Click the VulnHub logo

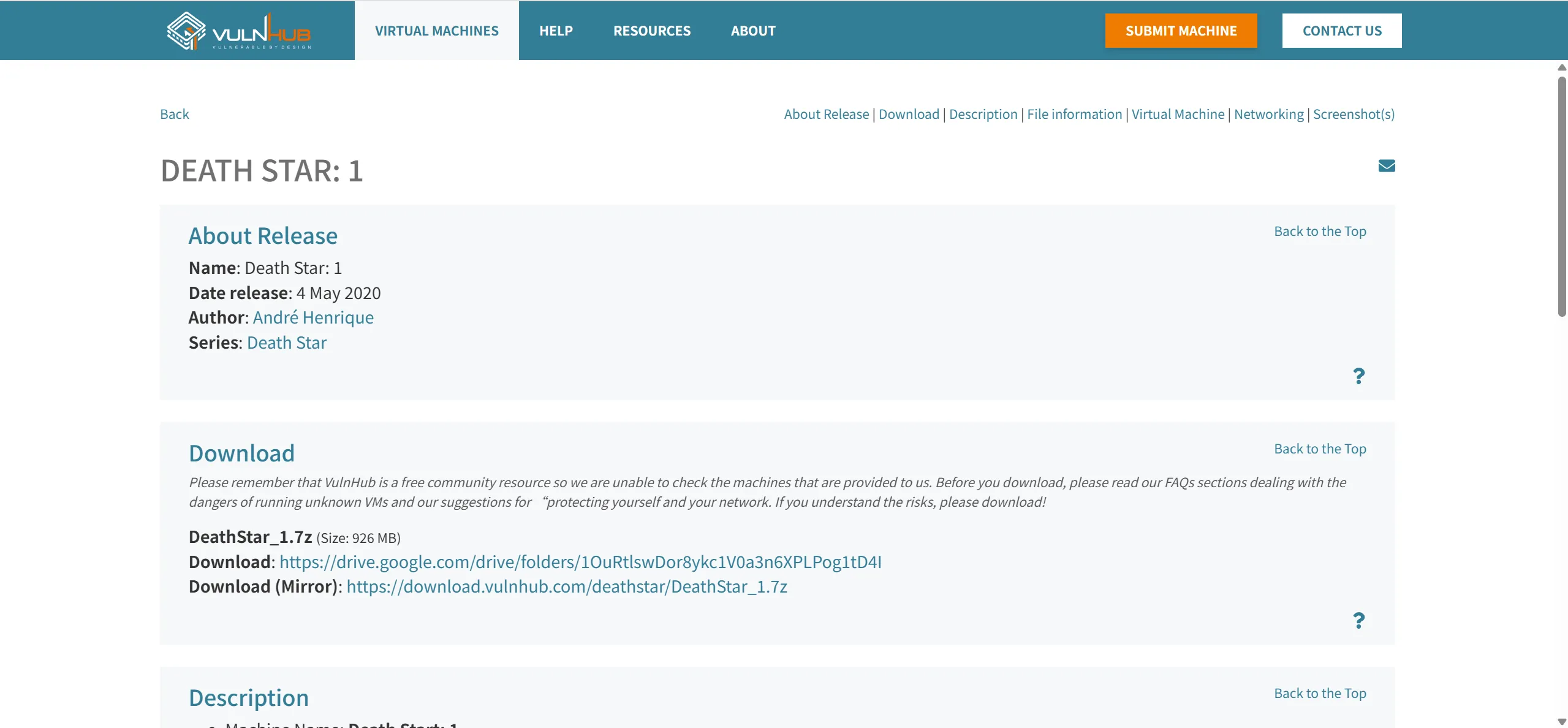coord(239,31)
